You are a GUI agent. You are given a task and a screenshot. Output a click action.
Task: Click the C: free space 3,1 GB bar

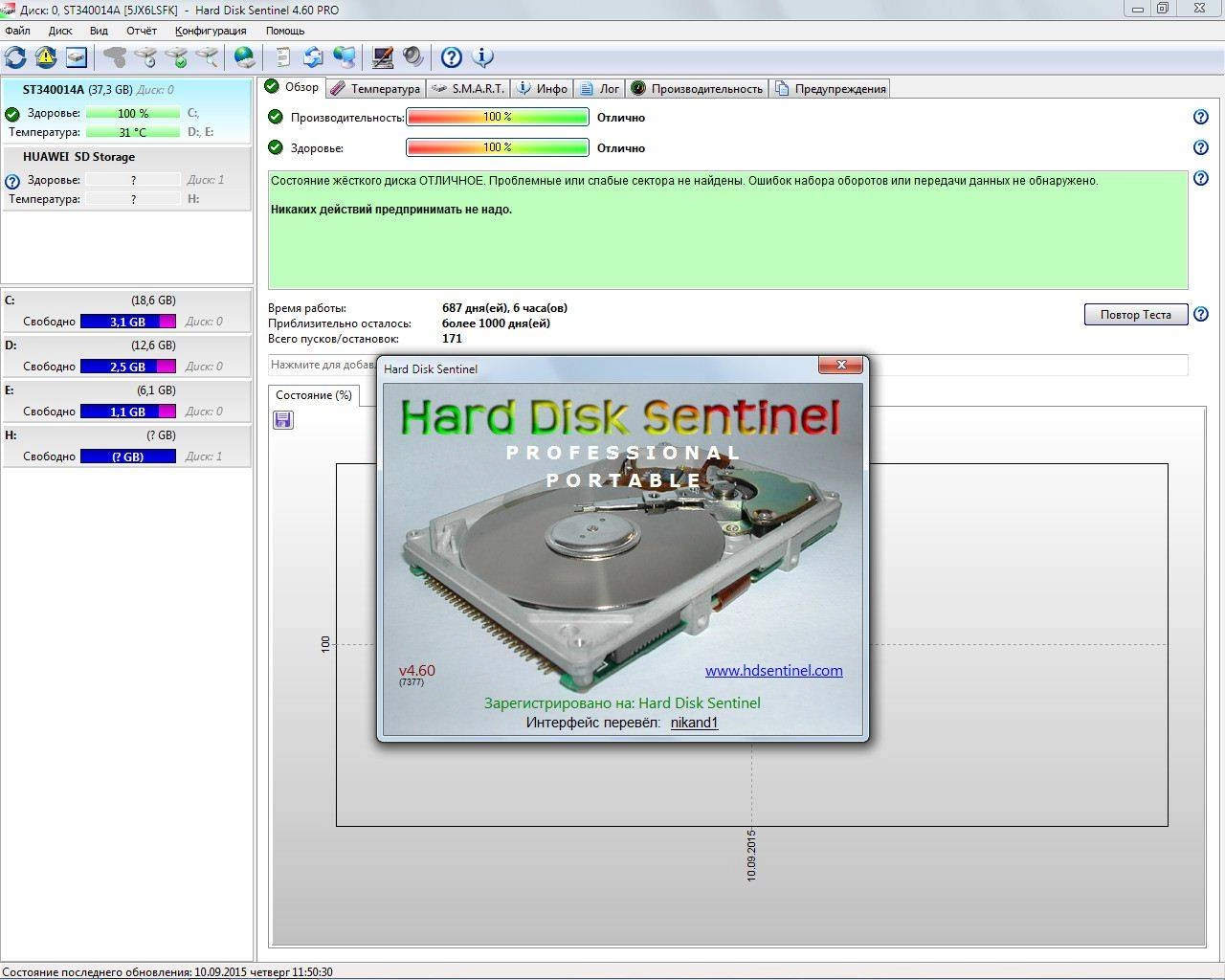click(128, 322)
